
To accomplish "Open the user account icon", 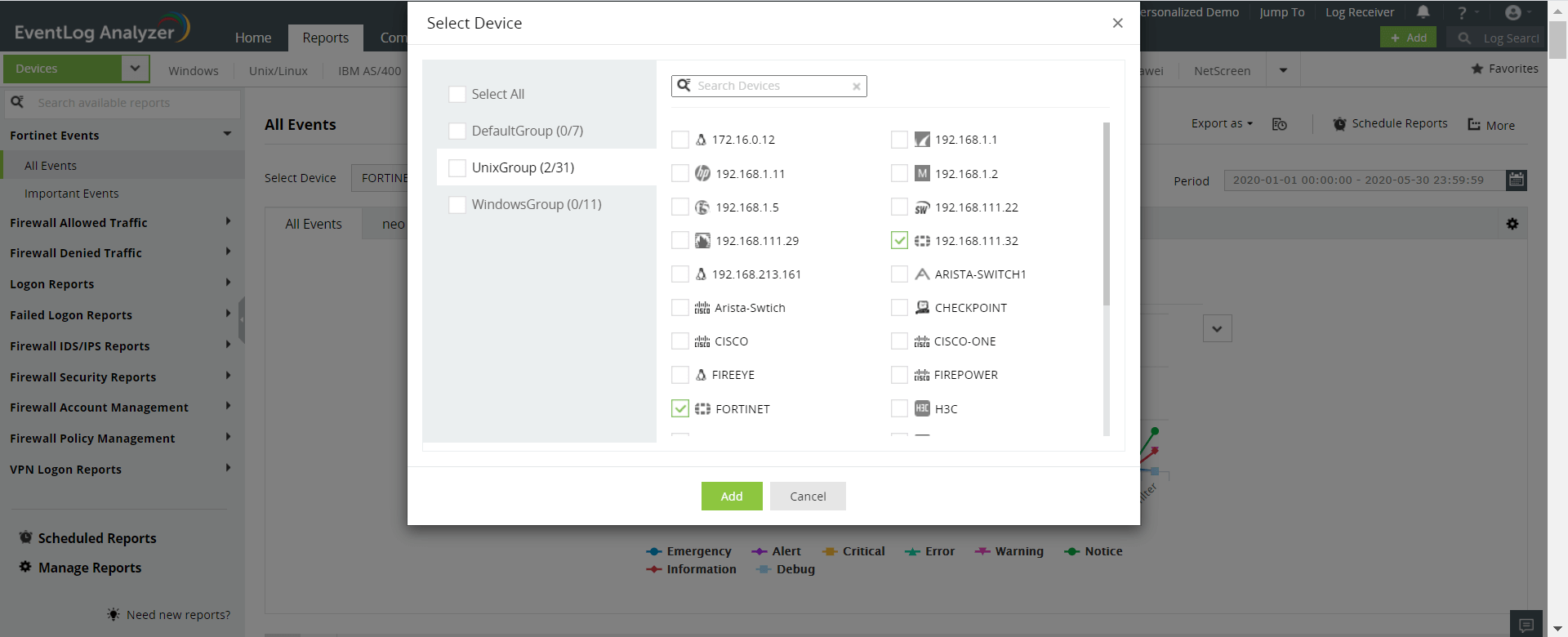I will tap(1513, 12).
